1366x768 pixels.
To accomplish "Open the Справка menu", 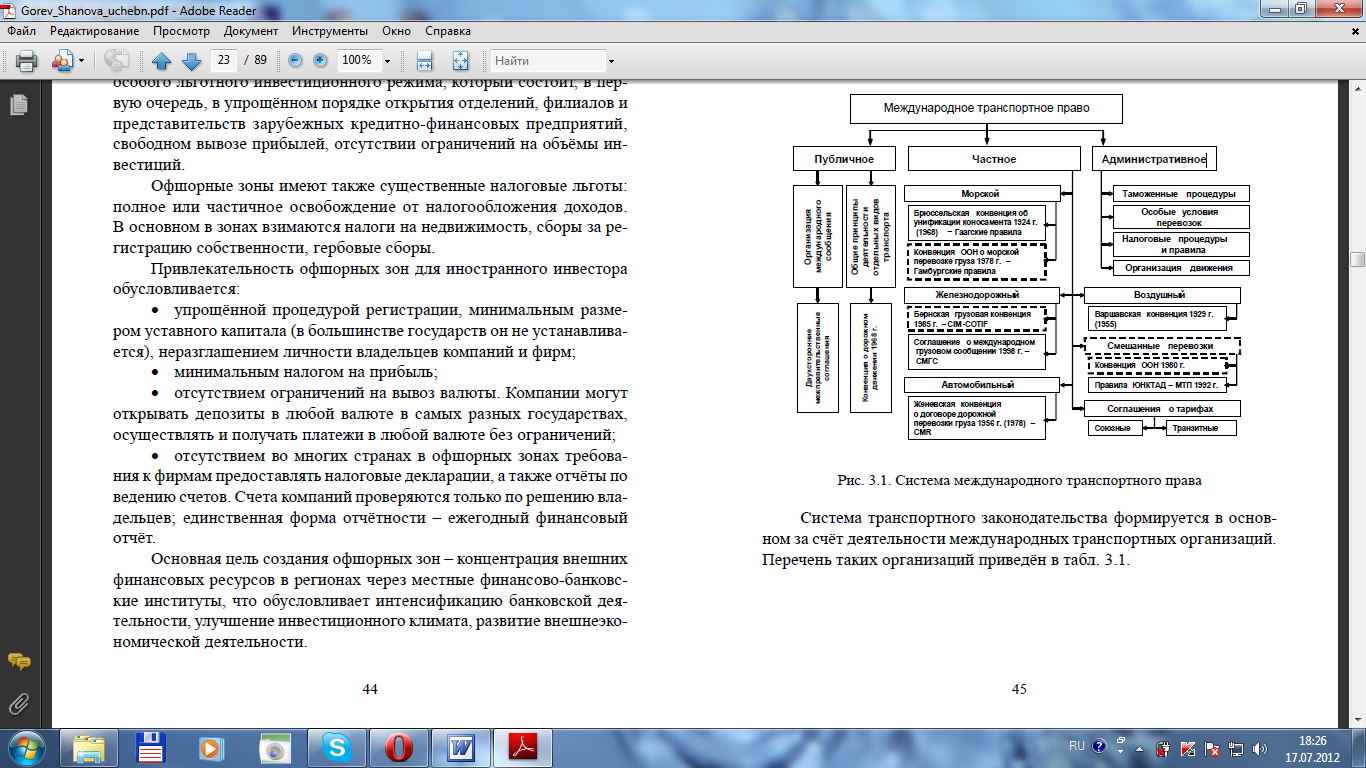I will [447, 31].
